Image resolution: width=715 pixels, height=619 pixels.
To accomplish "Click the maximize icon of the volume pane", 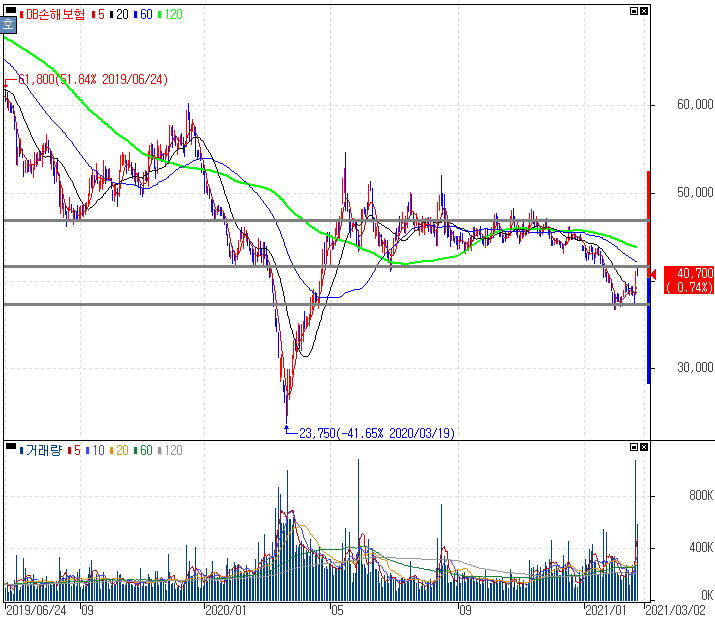I will 634,447.
